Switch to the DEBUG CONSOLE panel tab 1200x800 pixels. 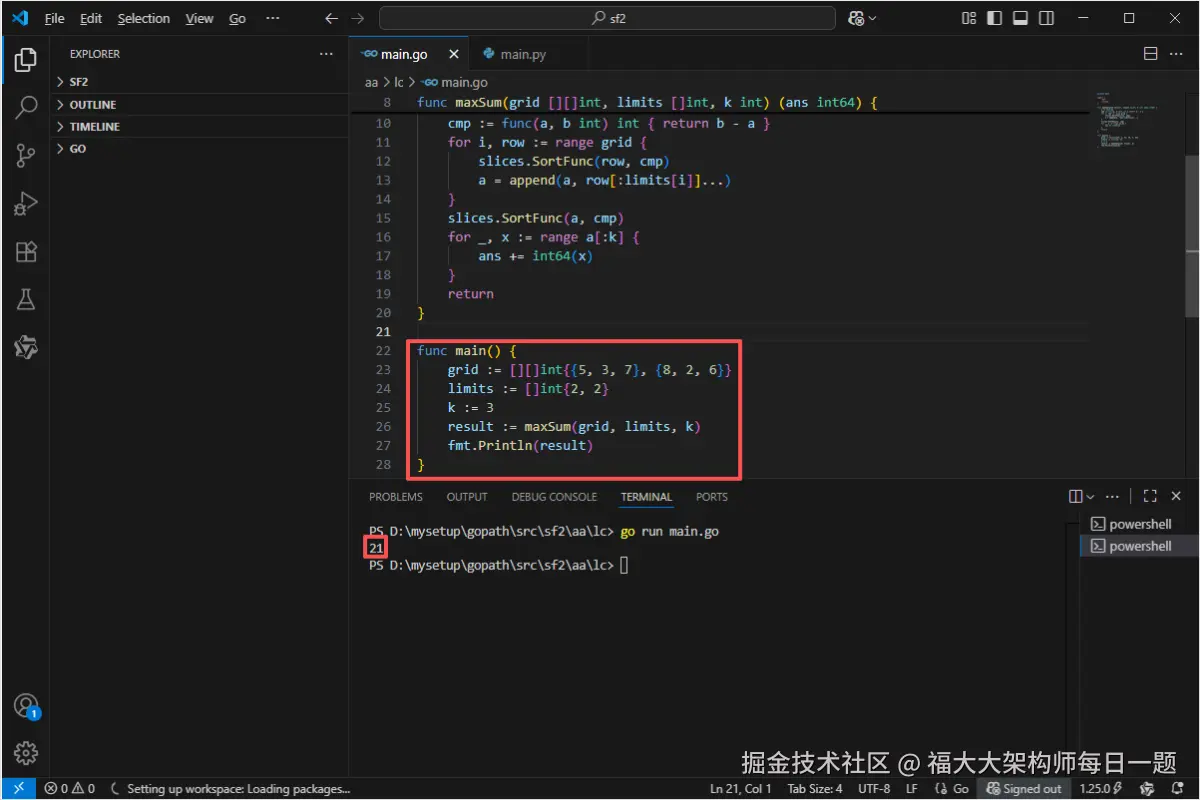point(554,497)
